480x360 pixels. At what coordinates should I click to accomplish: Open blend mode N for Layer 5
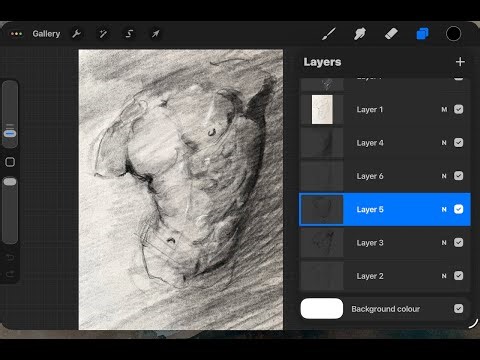click(x=444, y=209)
